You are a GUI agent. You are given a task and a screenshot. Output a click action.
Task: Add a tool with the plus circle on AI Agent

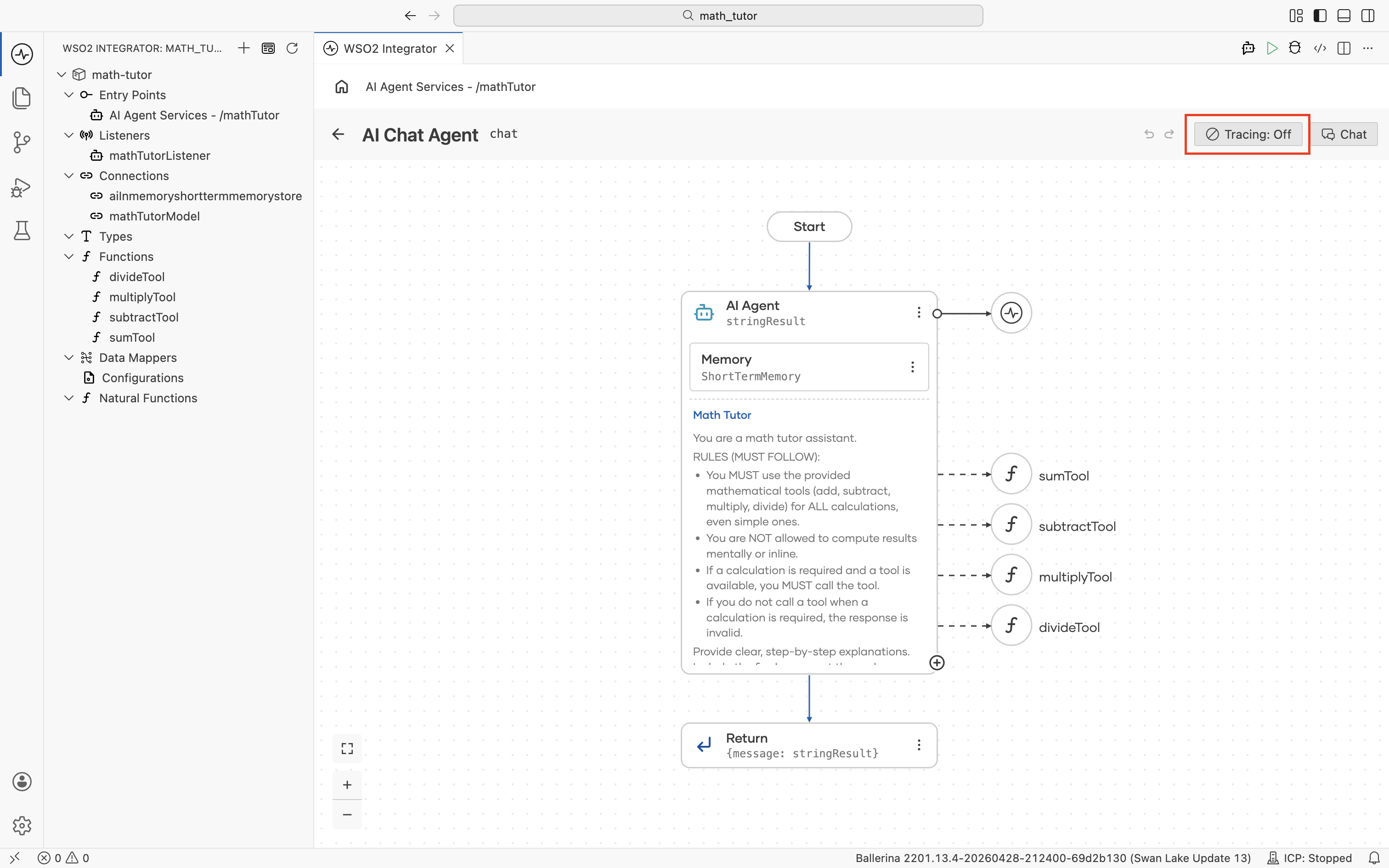click(x=937, y=663)
